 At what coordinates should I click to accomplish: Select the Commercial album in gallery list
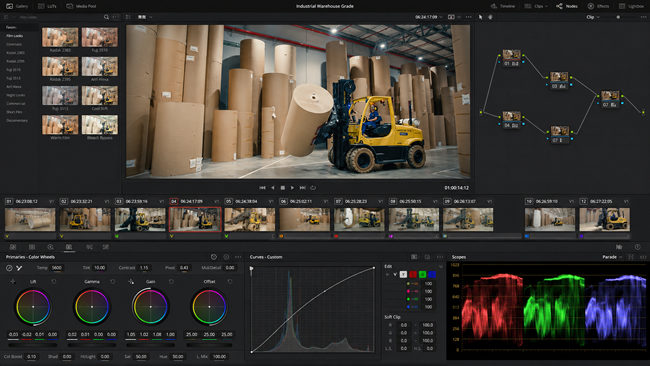point(16,104)
